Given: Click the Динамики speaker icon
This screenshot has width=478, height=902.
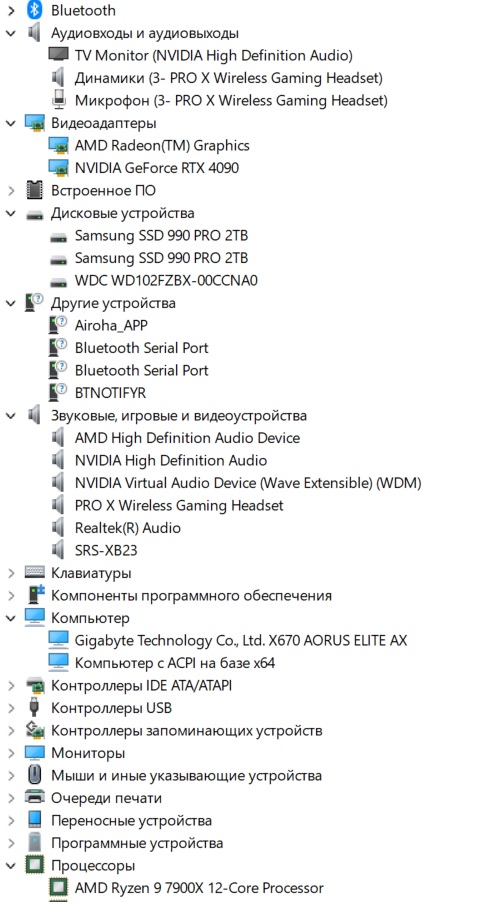Looking at the screenshot, I should coord(58,78).
